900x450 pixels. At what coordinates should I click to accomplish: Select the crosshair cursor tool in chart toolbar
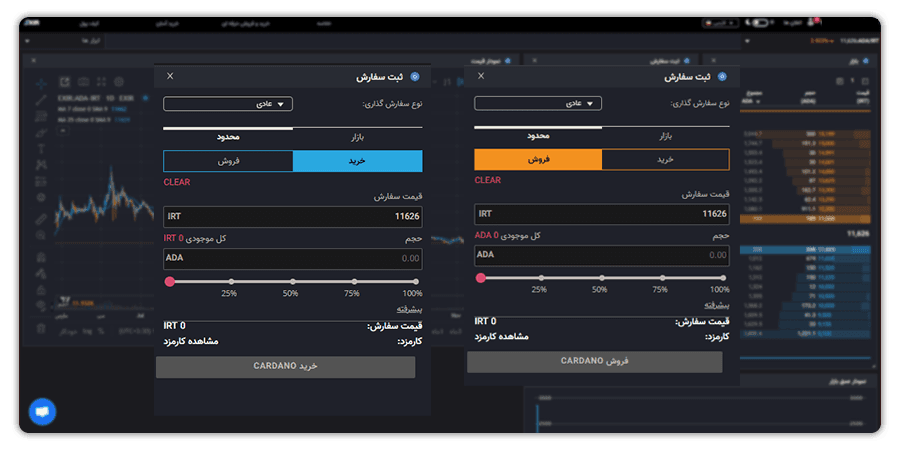point(41,84)
